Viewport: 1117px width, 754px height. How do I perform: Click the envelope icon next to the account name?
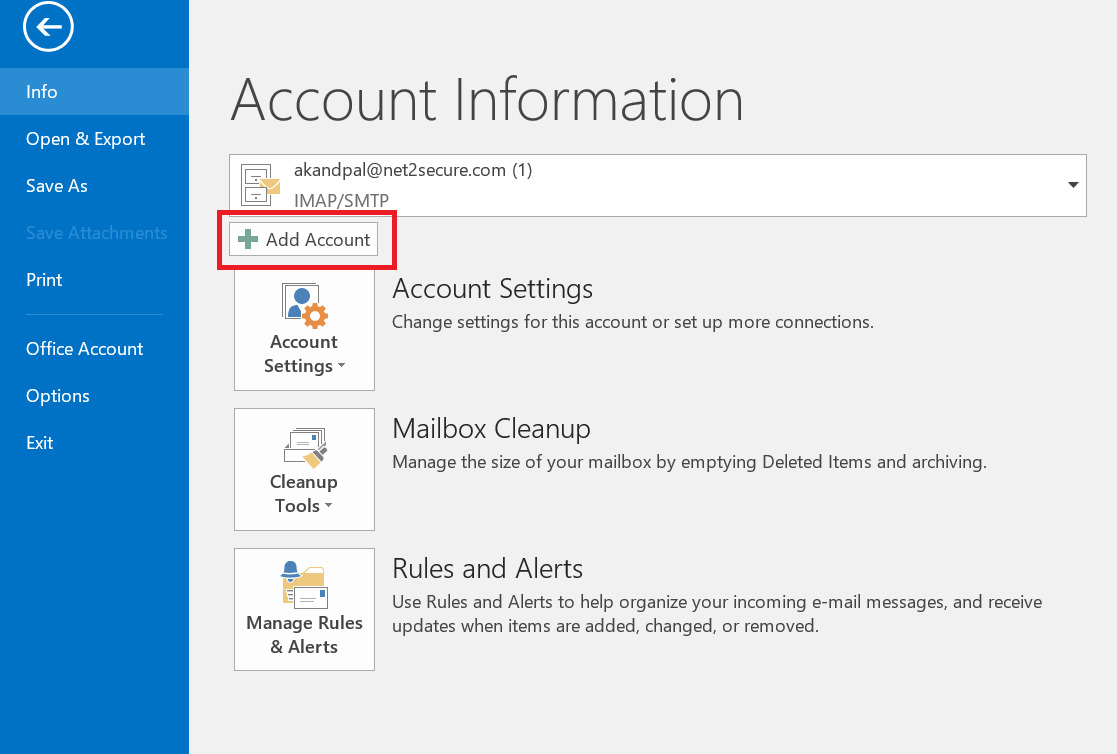tap(259, 185)
